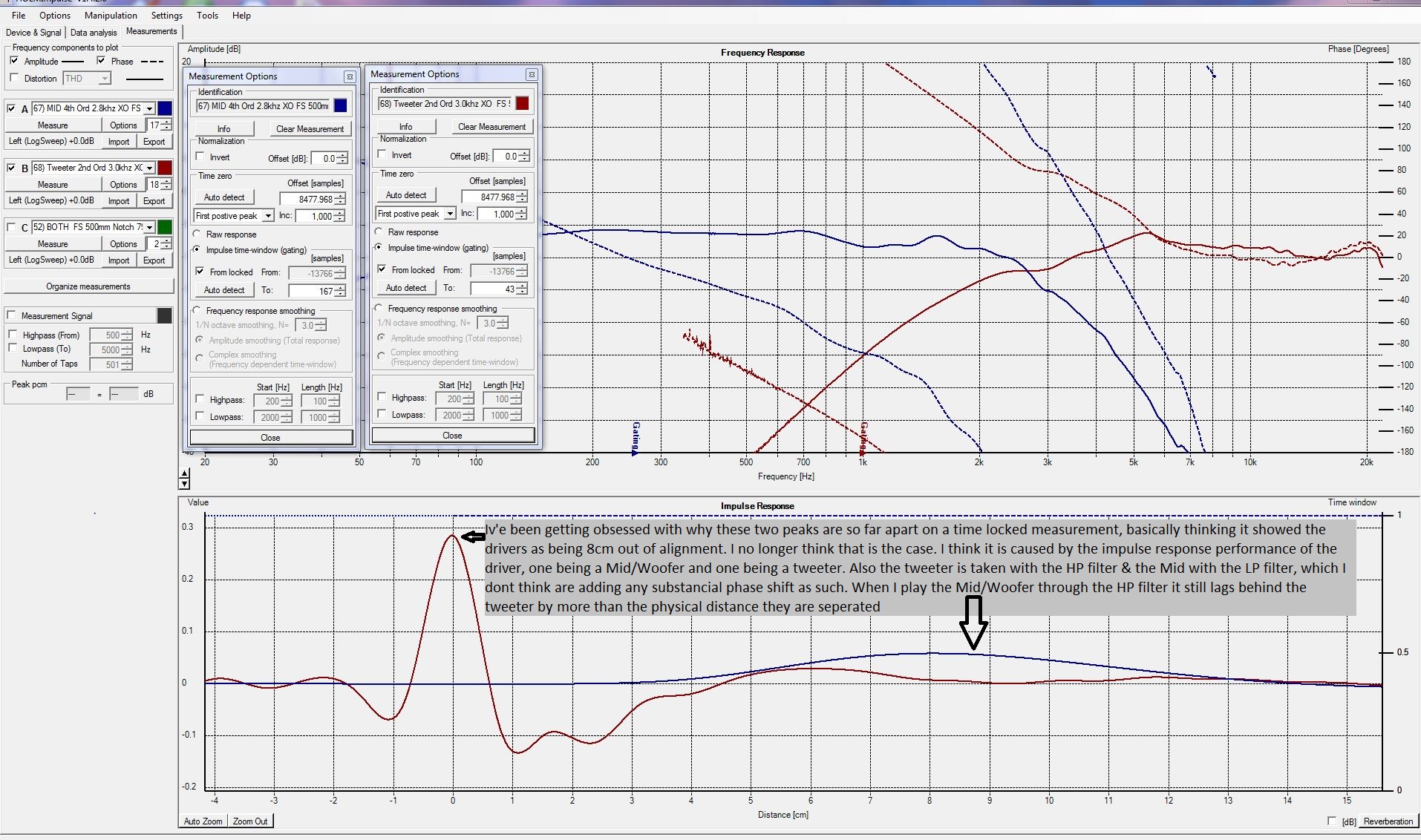The width and height of the screenshot is (1421, 840).
Task: Open measurement C name dropdown
Action: click(149, 227)
